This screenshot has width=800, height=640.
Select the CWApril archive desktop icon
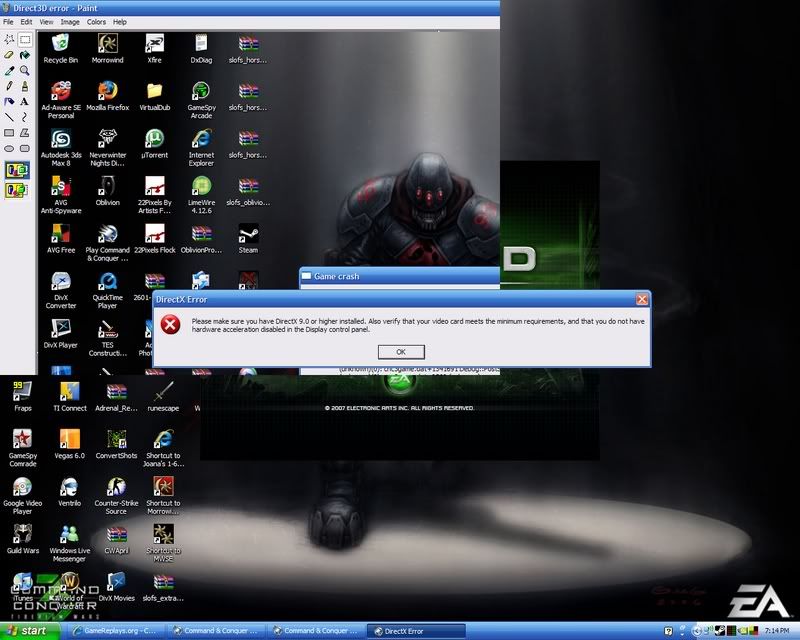[x=116, y=539]
